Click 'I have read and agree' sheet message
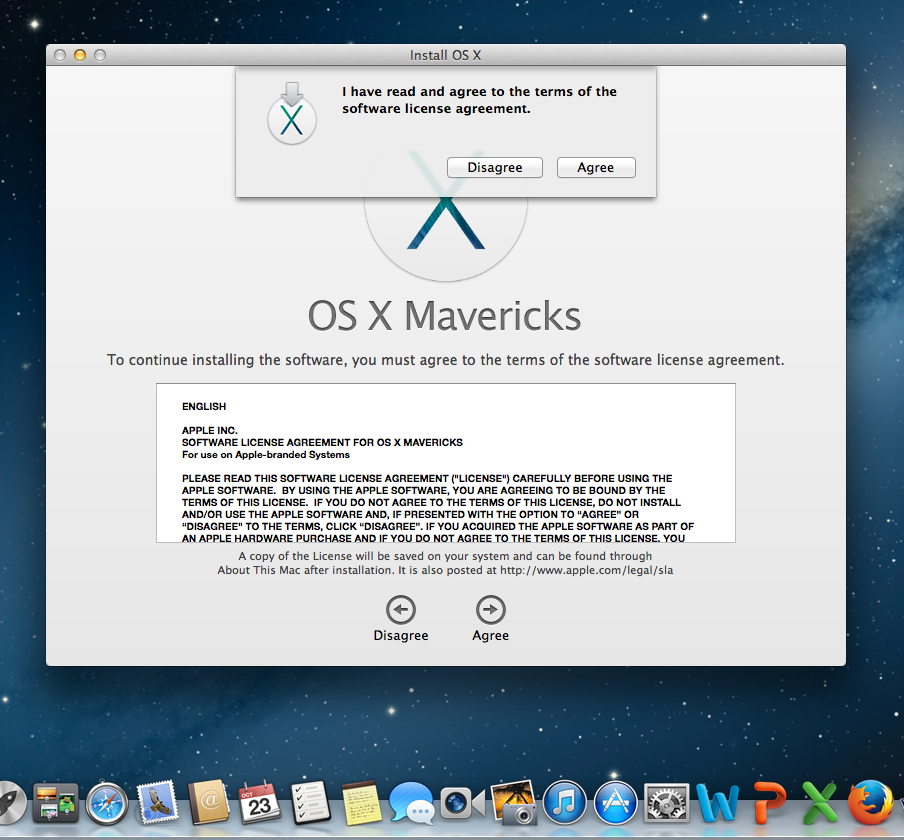The width and height of the screenshot is (904, 840). 479,100
